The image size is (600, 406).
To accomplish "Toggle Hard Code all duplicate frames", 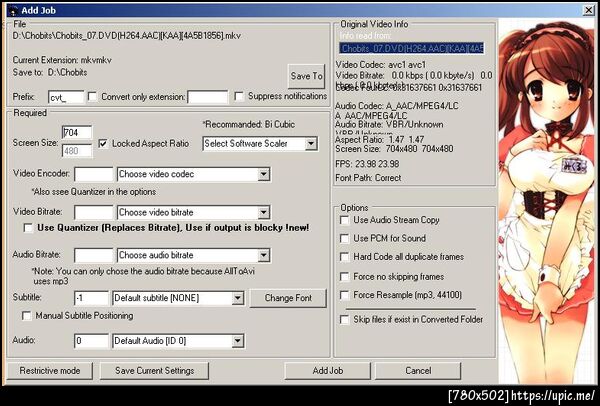I will tap(344, 257).
